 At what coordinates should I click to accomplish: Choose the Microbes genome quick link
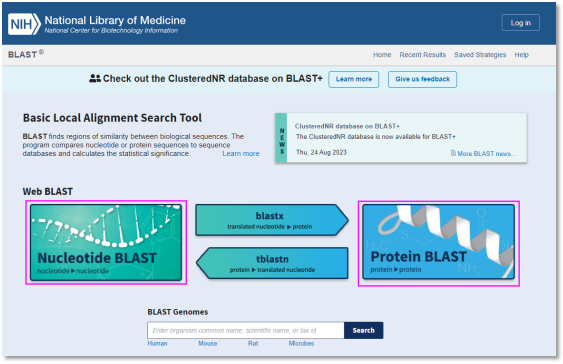[301, 344]
